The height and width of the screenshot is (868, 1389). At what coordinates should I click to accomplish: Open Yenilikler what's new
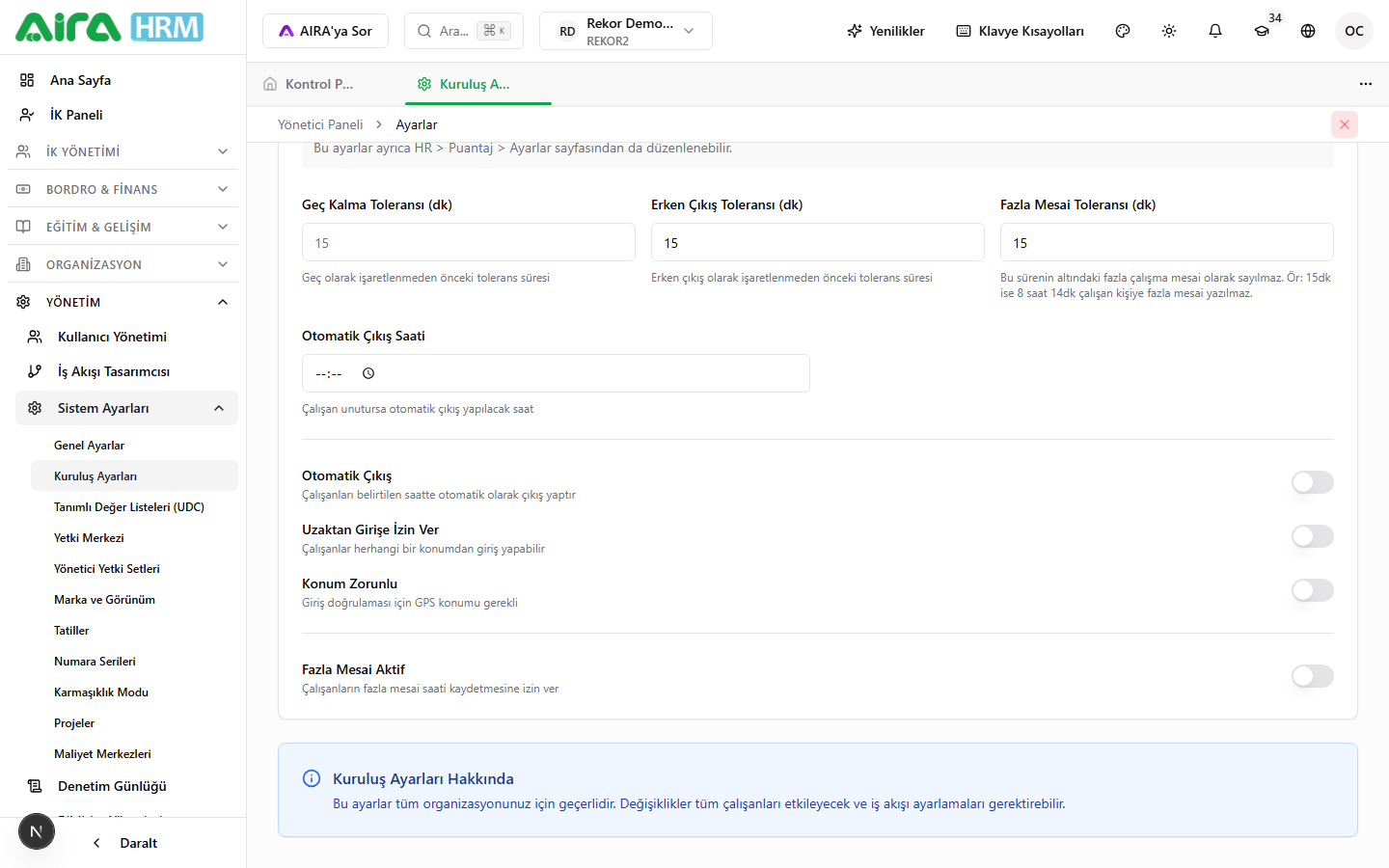[x=885, y=31]
